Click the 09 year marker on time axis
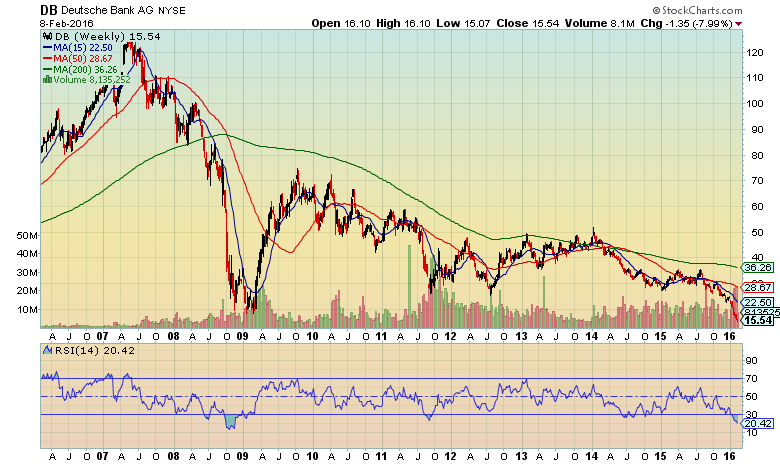The height and width of the screenshot is (465, 780). pyautogui.click(x=242, y=337)
